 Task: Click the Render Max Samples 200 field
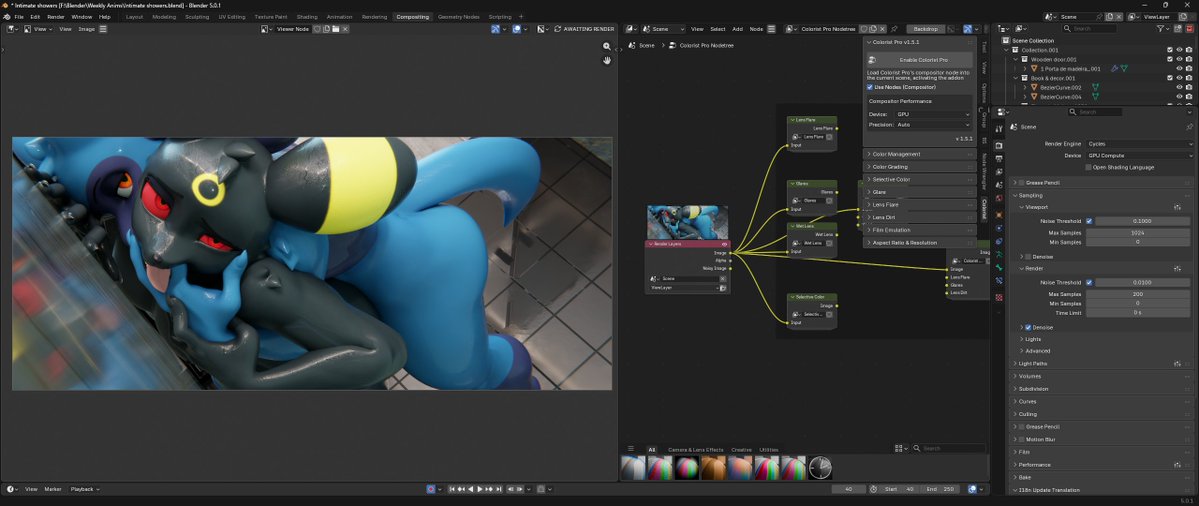pos(1139,294)
